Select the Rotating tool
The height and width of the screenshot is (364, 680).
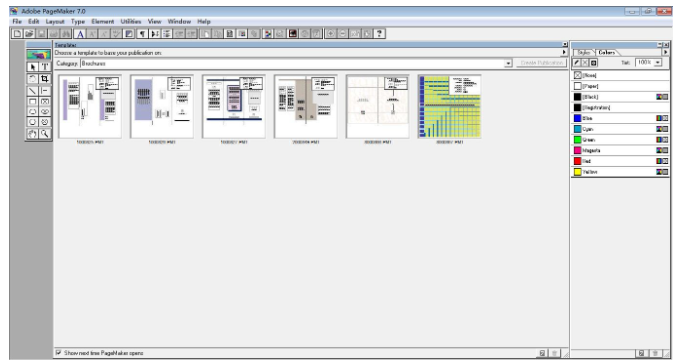(33, 79)
